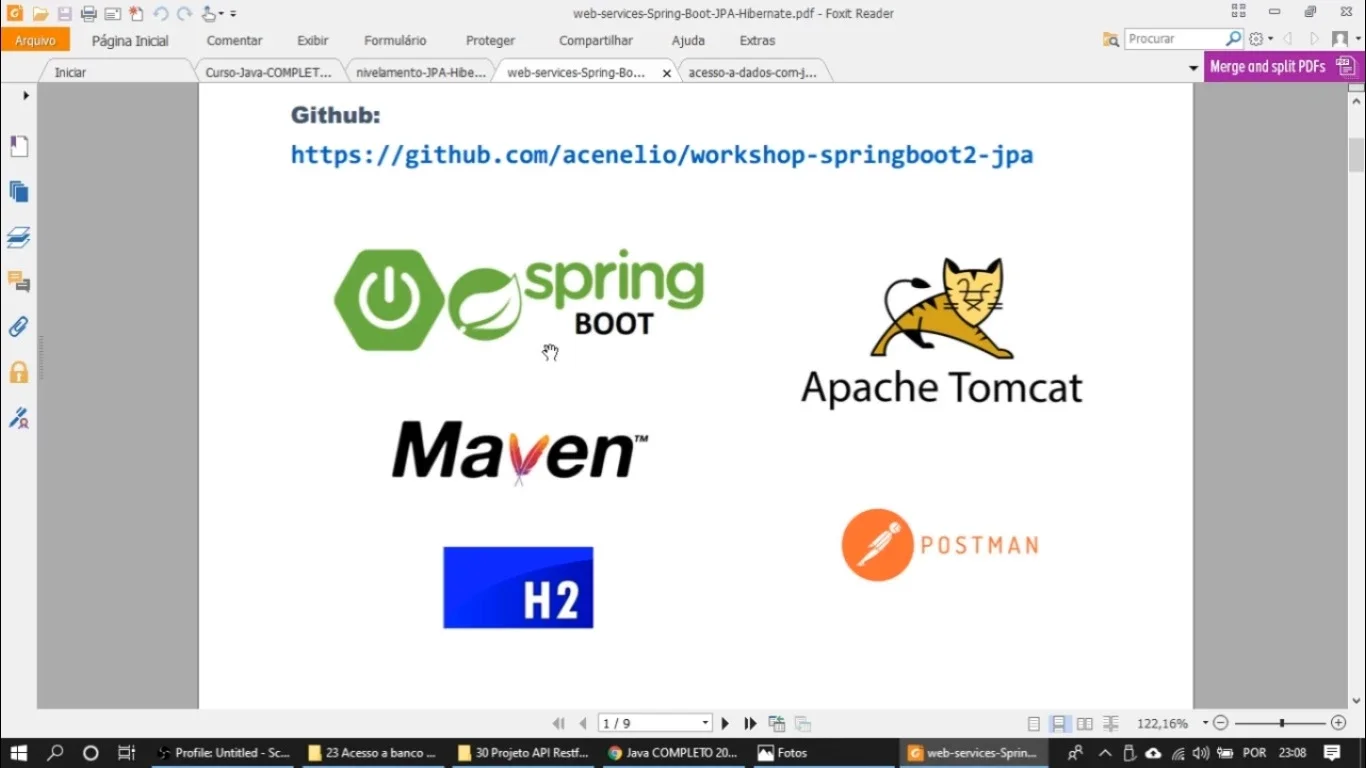Go to the next page
Screen dimensions: 1366x768
click(x=725, y=724)
